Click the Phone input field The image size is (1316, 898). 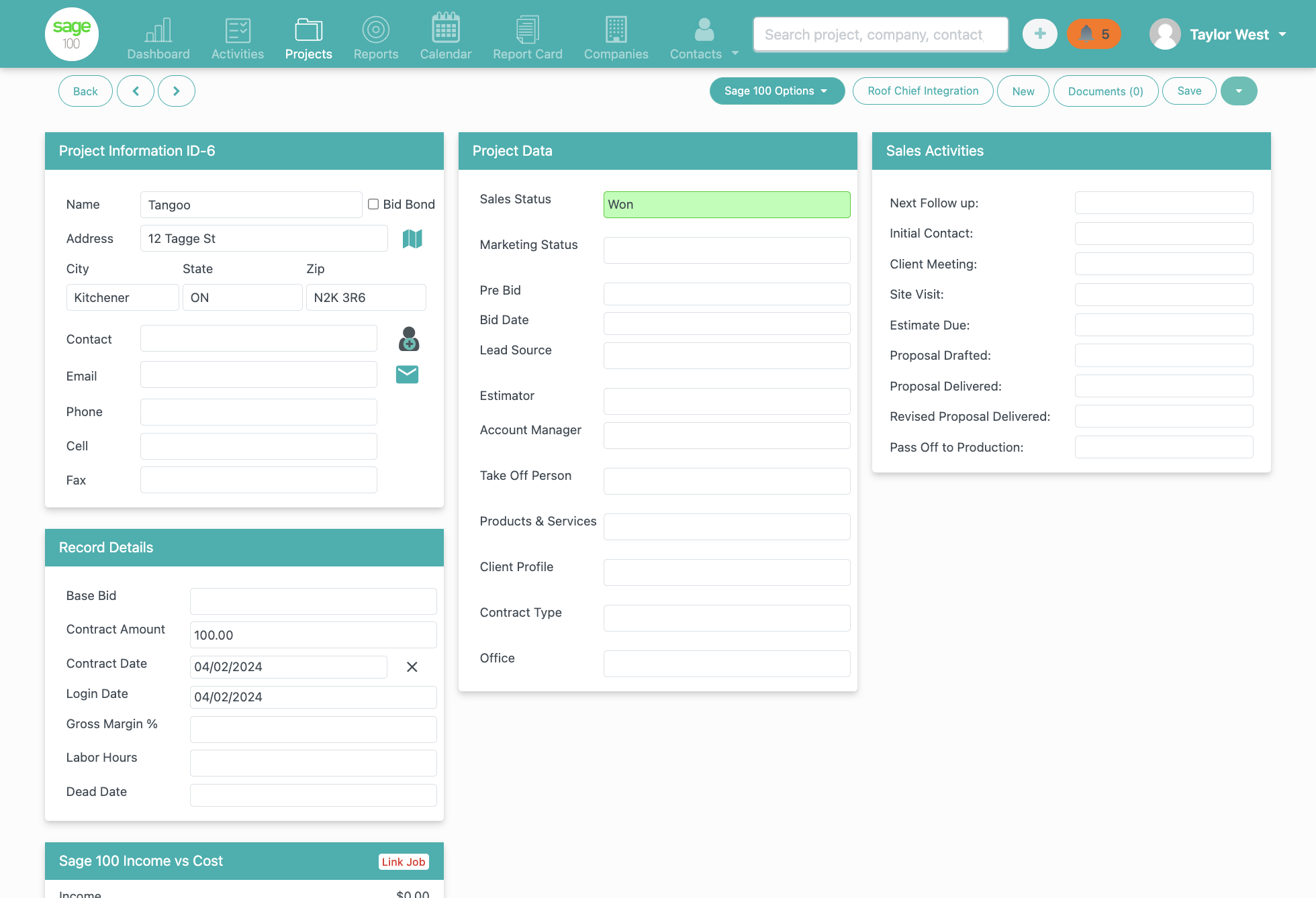tap(258, 412)
